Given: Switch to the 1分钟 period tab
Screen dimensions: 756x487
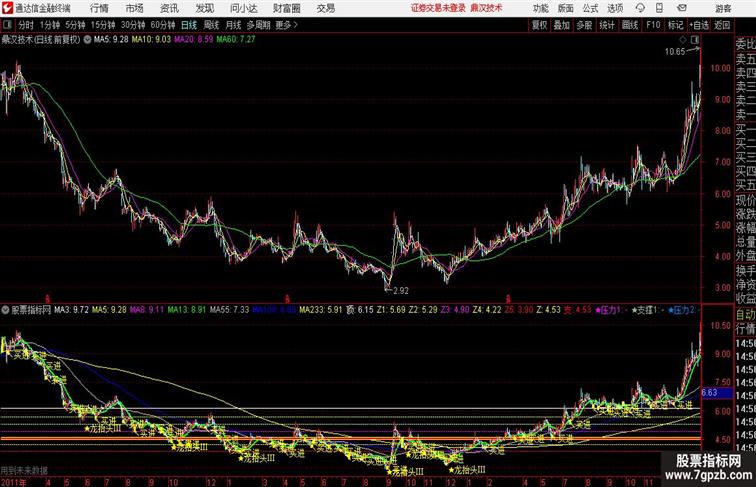Looking at the screenshot, I should [x=50, y=25].
